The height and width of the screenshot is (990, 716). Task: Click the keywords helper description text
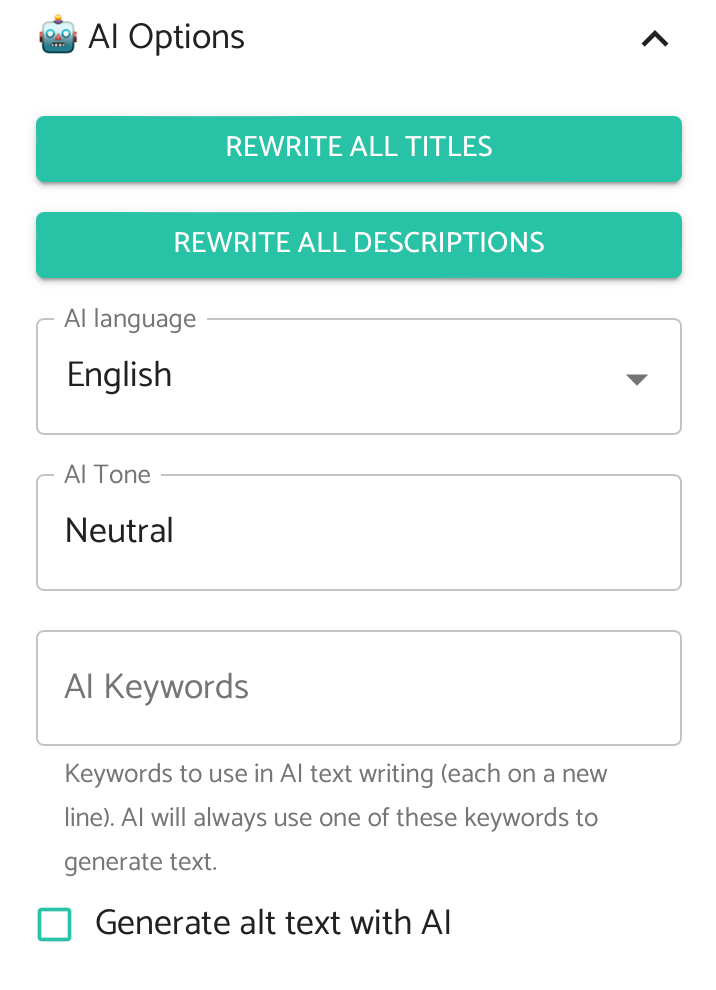click(x=336, y=818)
